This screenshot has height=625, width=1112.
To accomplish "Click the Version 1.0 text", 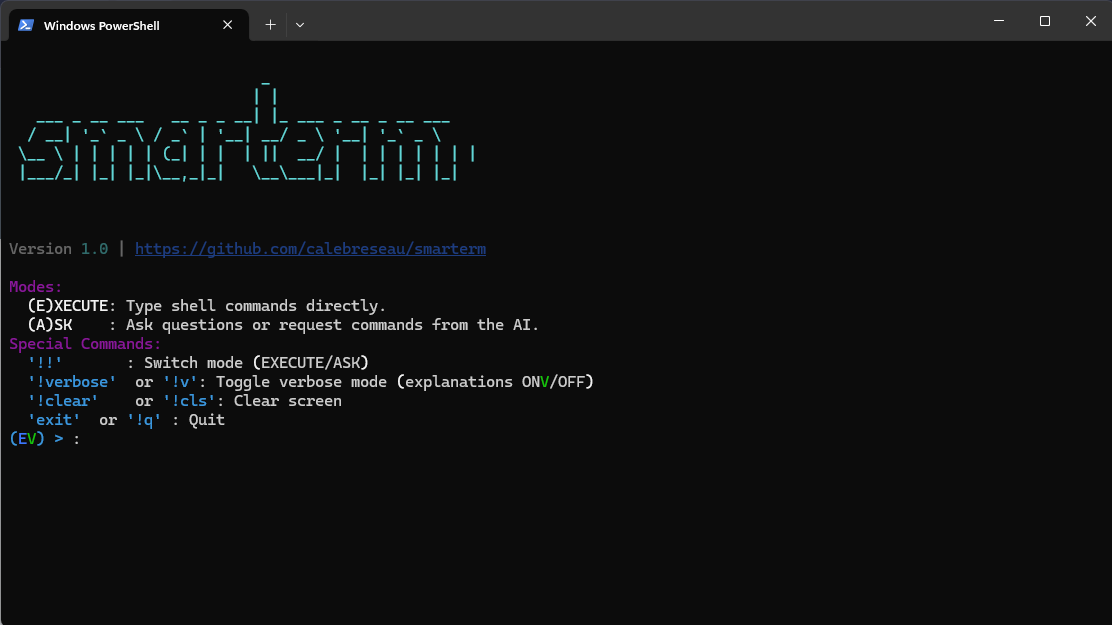I will (x=58, y=249).
